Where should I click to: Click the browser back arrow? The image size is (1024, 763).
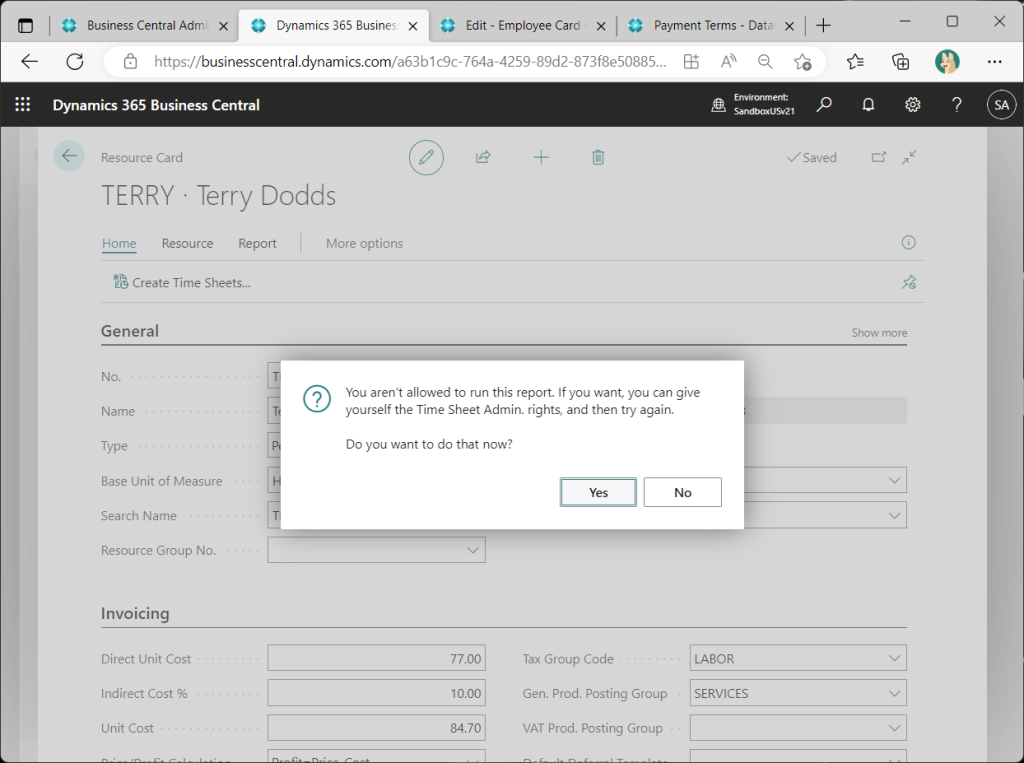coord(29,61)
